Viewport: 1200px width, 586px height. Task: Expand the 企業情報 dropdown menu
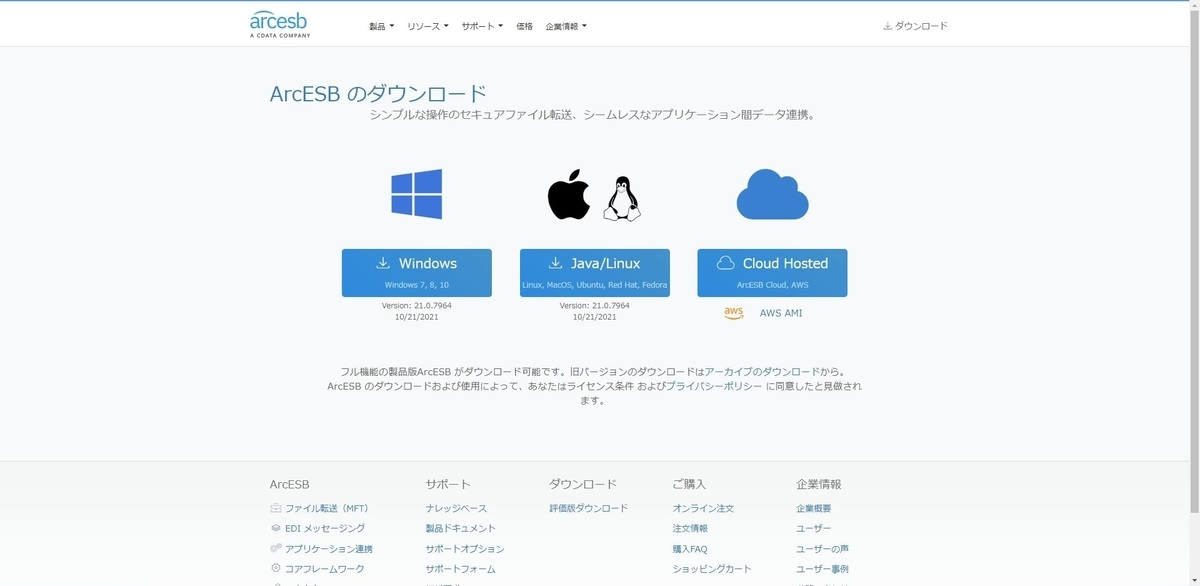coord(566,26)
